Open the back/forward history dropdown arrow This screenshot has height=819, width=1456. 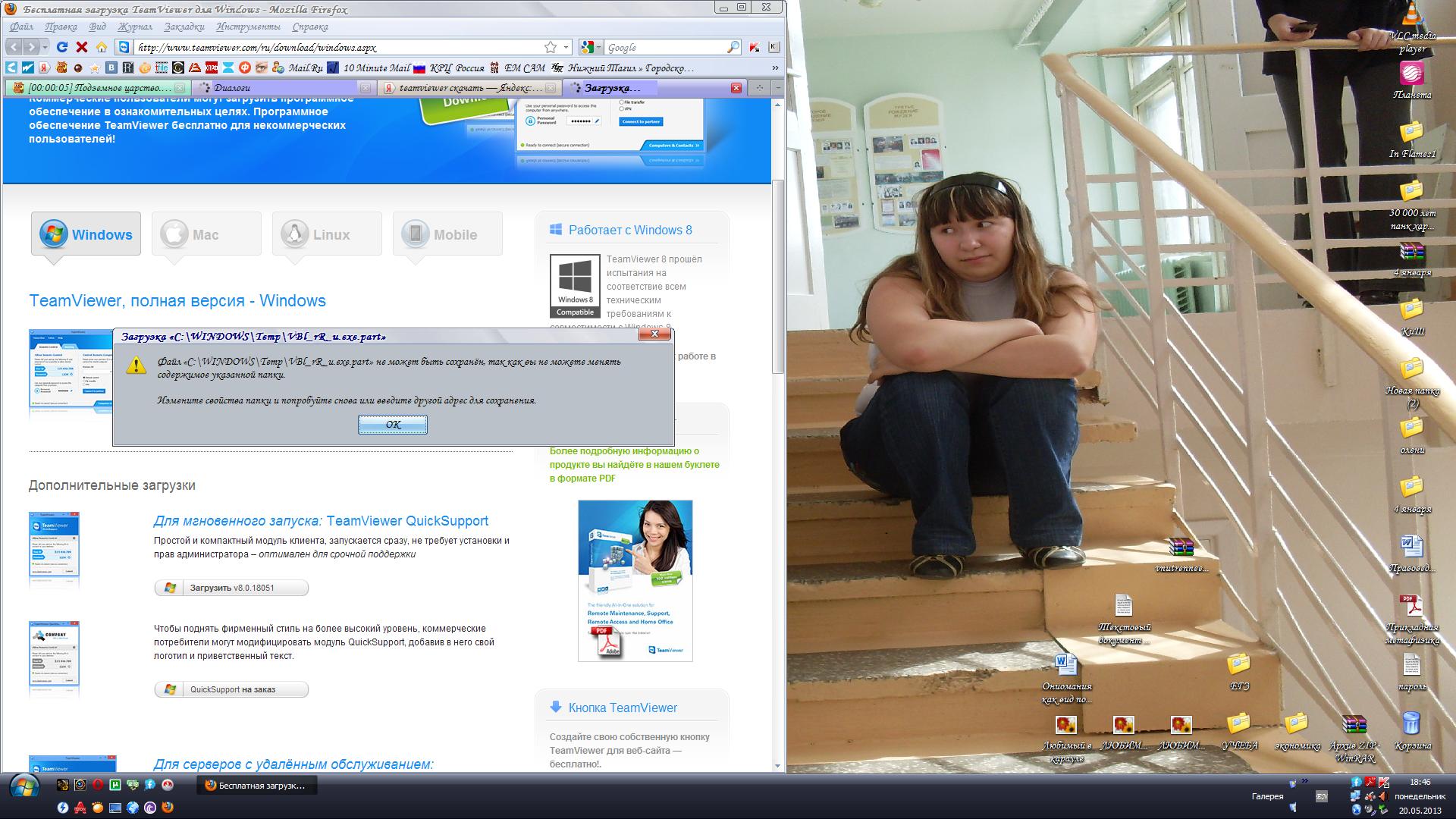tap(45, 47)
